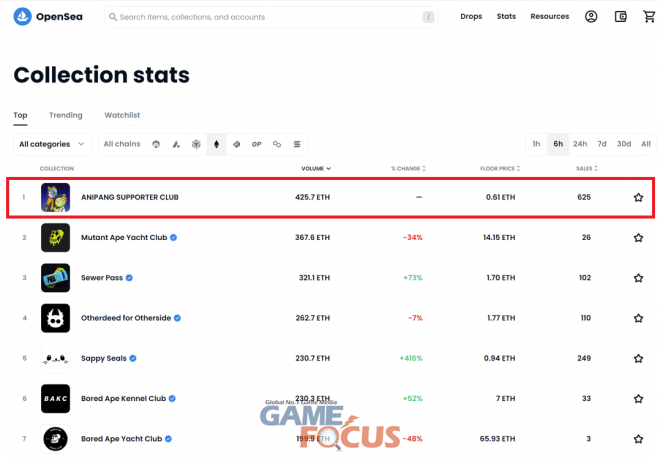Sort by % Change column header
This screenshot has height=461, width=660.
click(408, 168)
